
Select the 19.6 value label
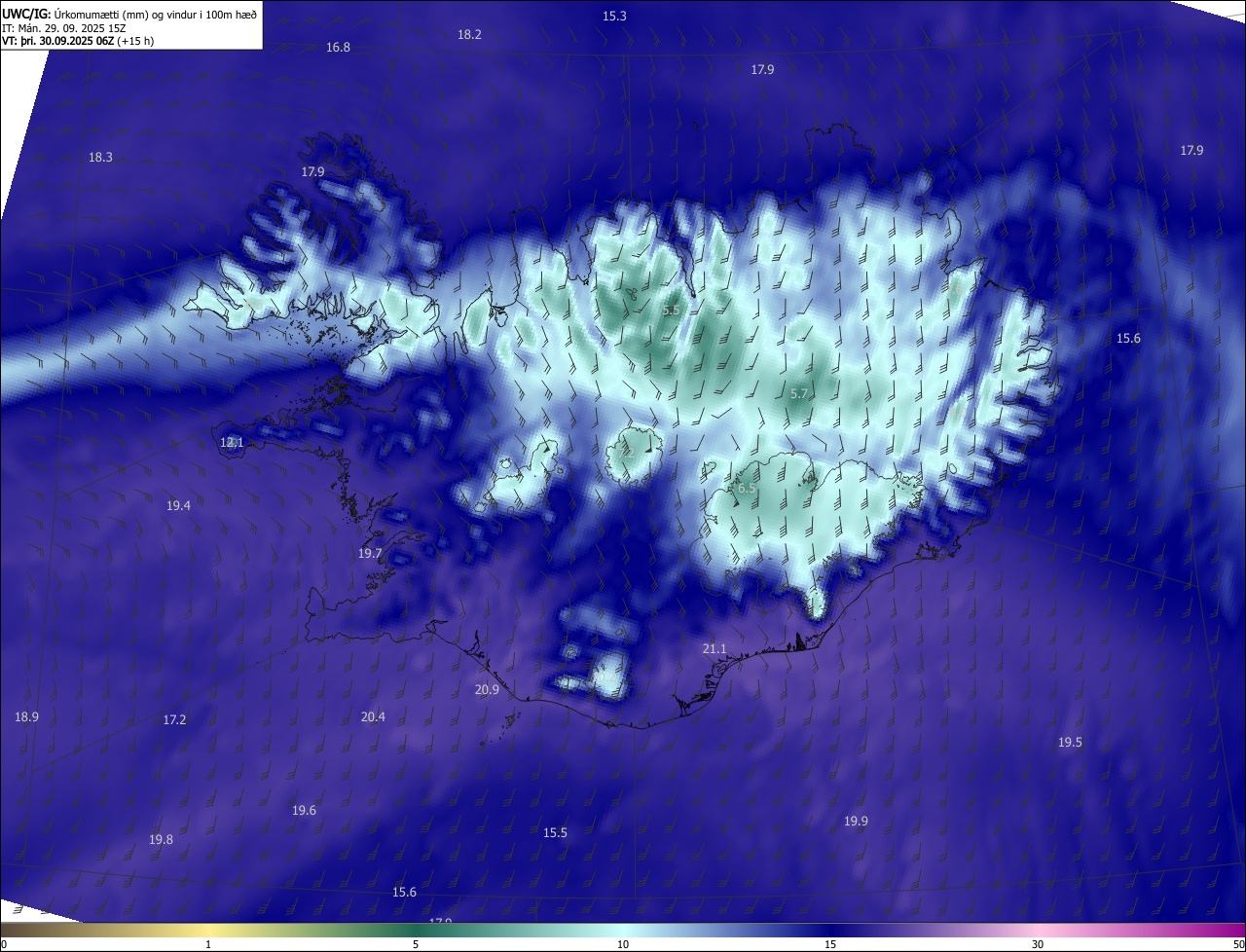[304, 810]
